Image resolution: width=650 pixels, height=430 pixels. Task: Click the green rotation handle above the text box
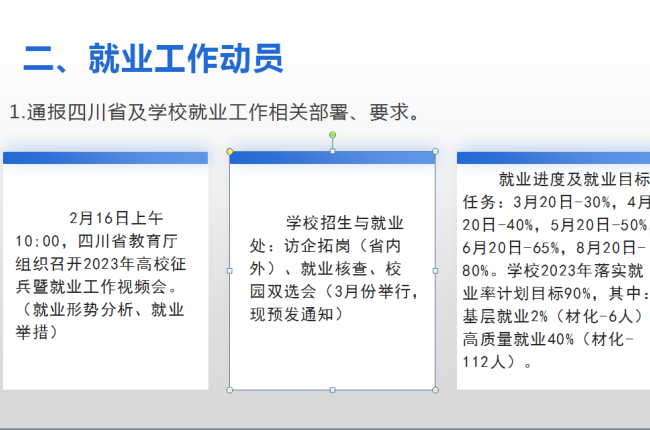(x=333, y=134)
